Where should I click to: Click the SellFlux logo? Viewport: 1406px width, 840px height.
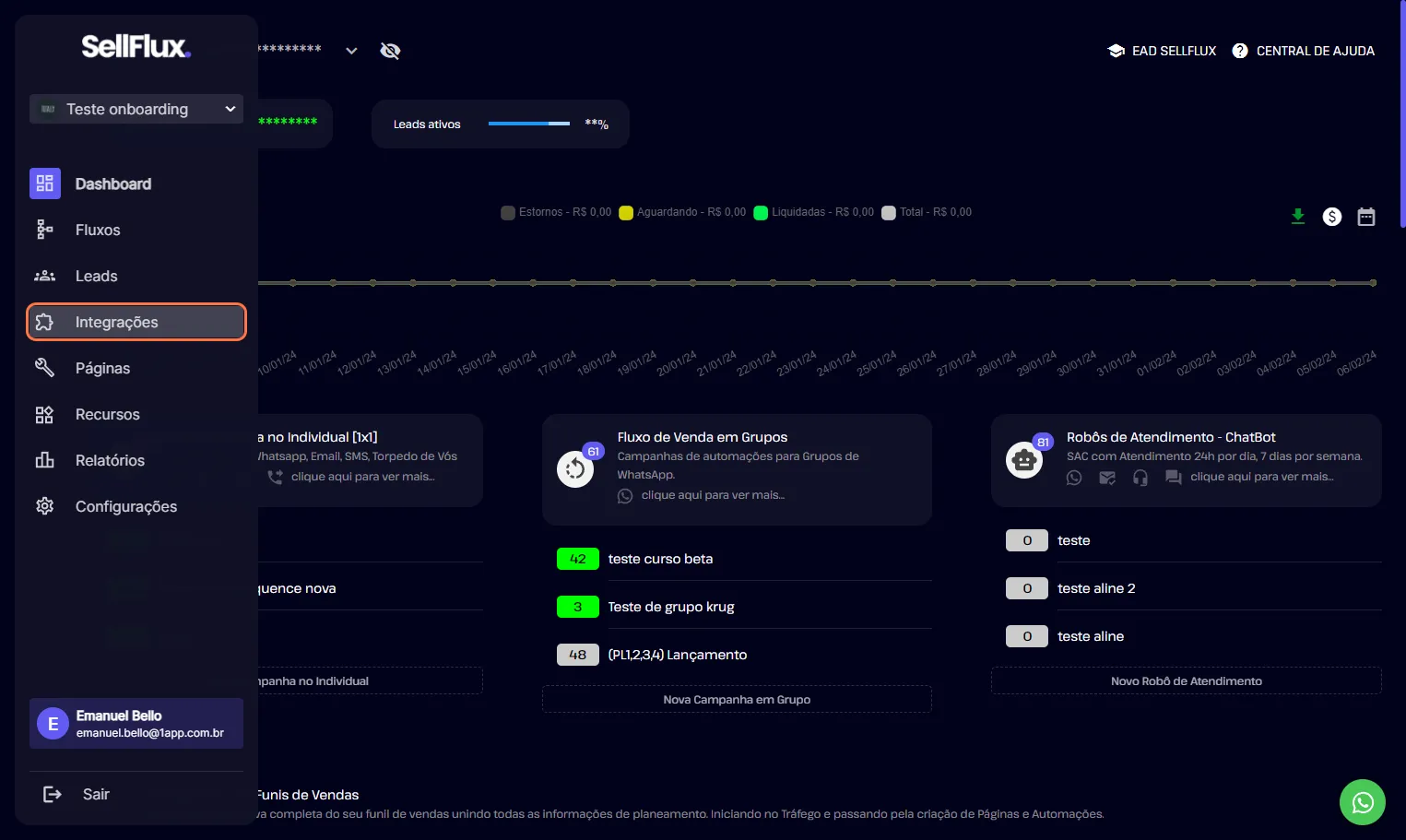(x=136, y=46)
